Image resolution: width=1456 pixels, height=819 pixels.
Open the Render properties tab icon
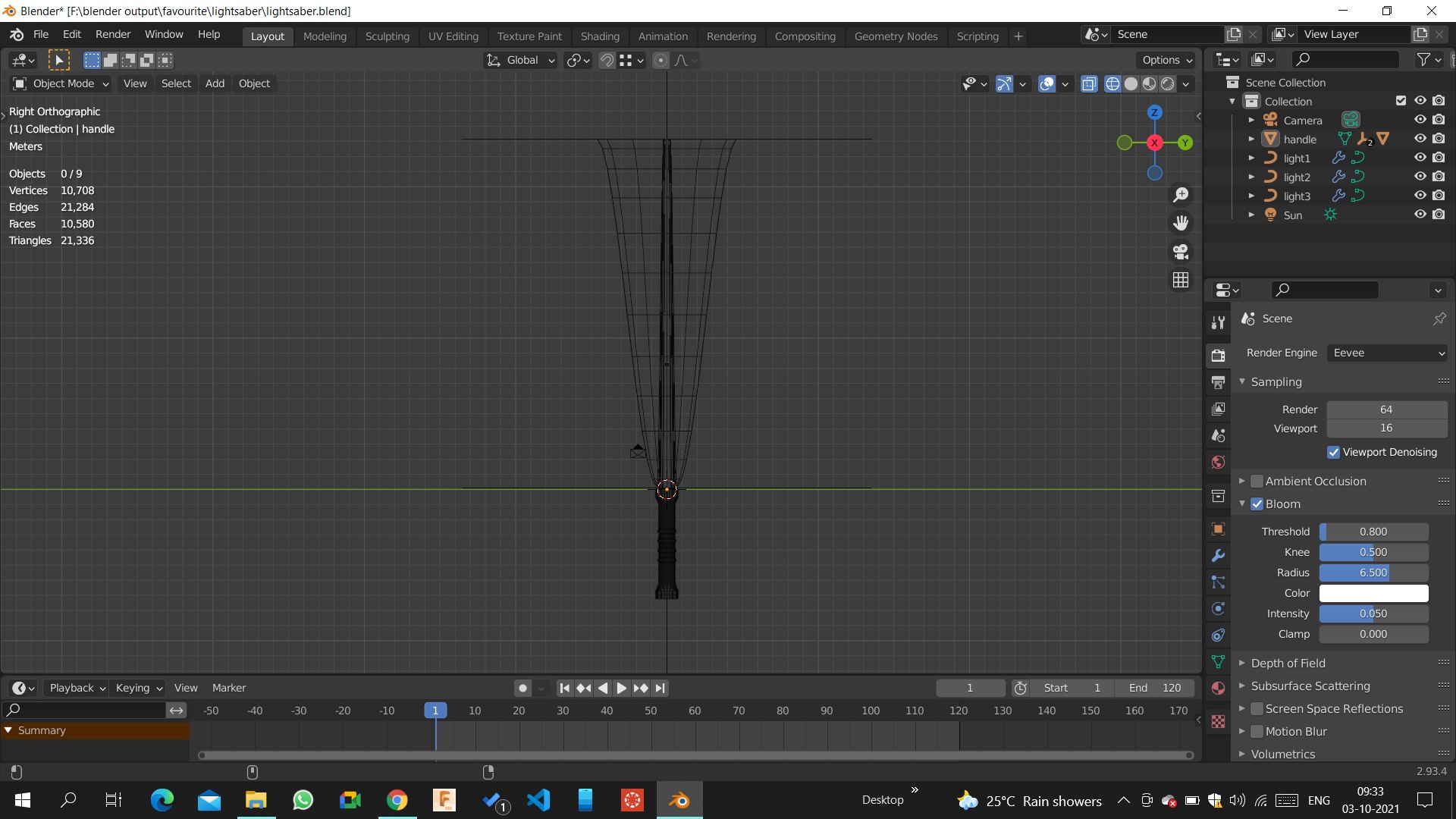(x=1218, y=355)
